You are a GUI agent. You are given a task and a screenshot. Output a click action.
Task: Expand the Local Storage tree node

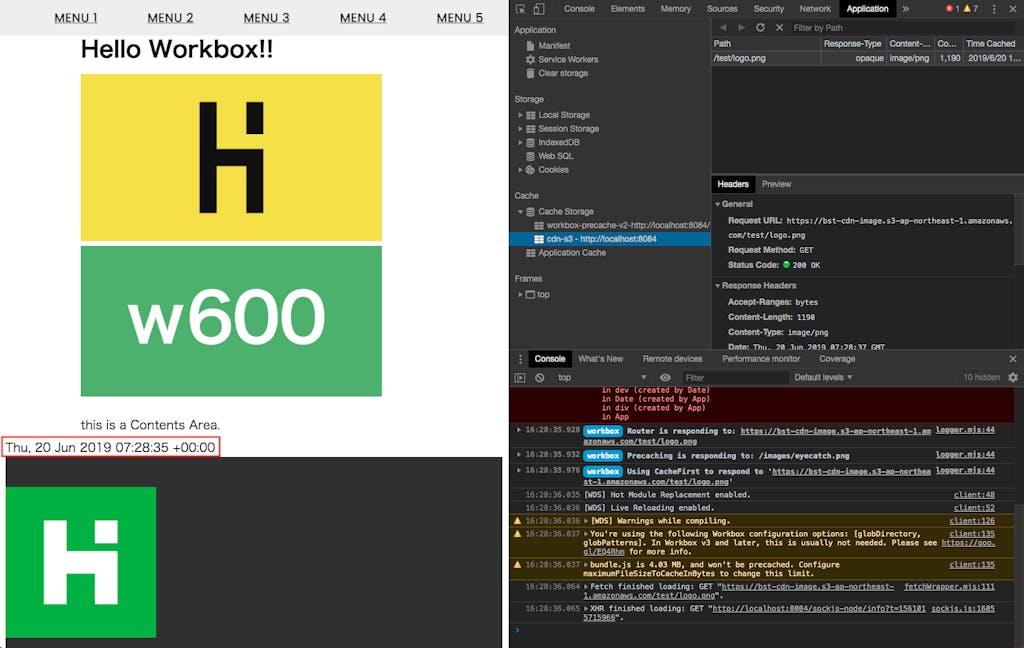tap(520, 115)
